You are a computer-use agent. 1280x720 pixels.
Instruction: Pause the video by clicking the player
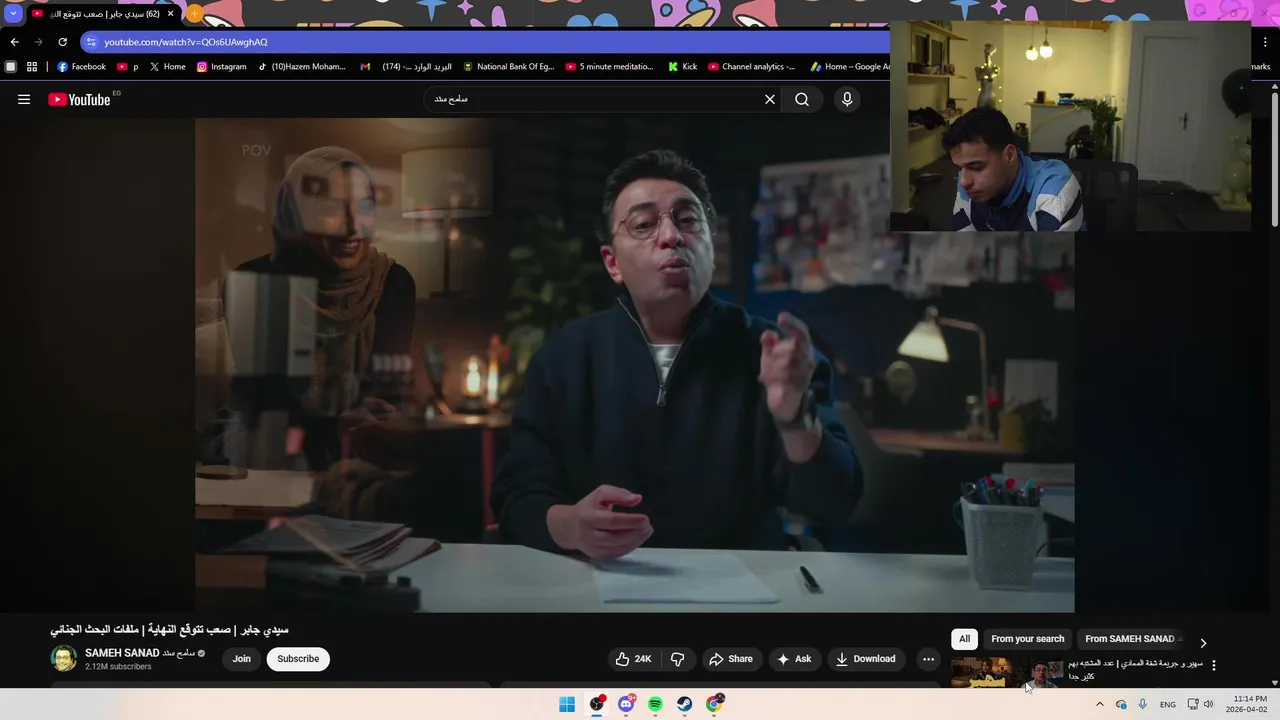point(634,365)
